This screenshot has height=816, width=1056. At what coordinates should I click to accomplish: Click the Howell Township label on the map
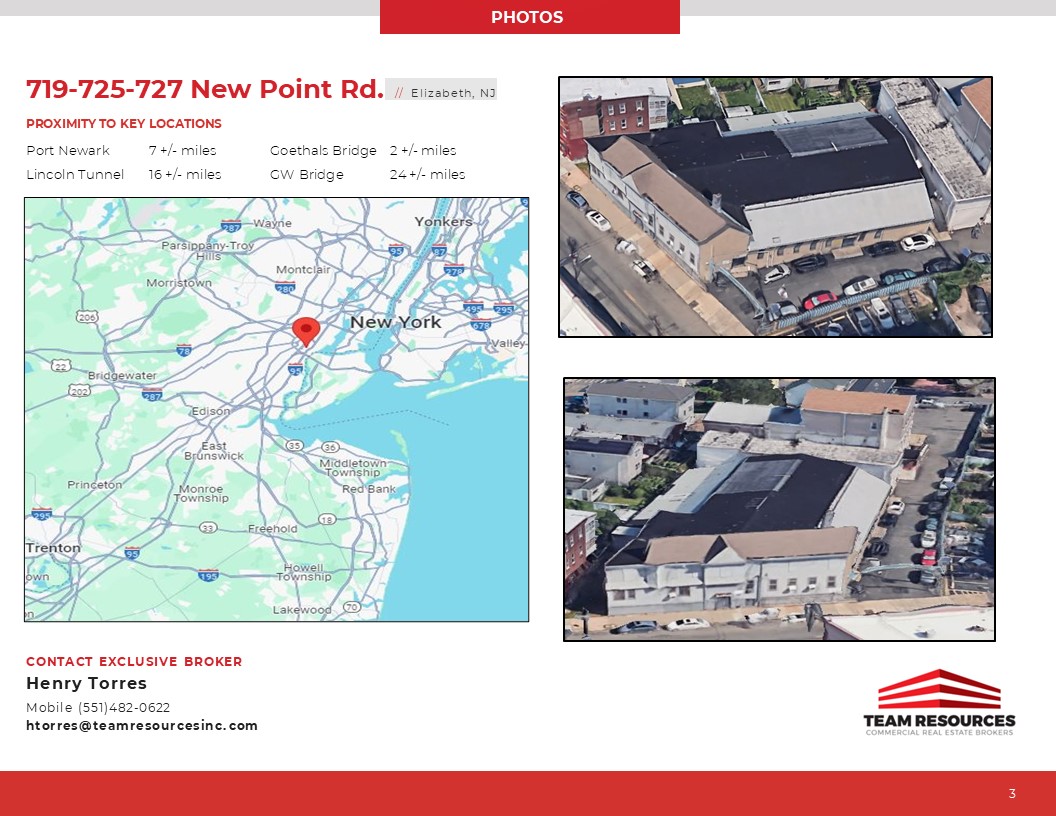[x=303, y=572]
